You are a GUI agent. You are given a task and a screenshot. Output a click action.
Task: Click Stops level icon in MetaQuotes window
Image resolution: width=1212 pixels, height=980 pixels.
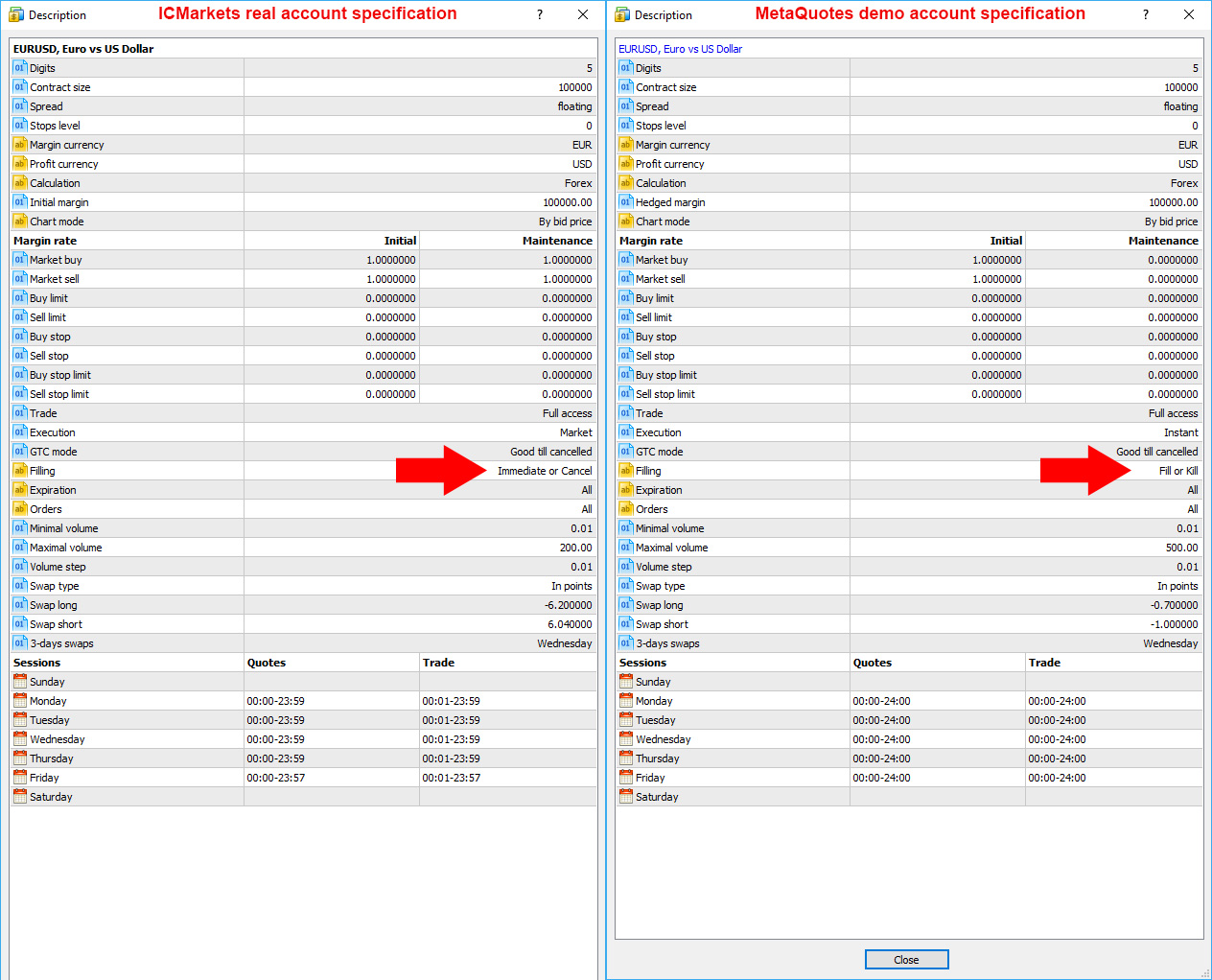point(626,125)
